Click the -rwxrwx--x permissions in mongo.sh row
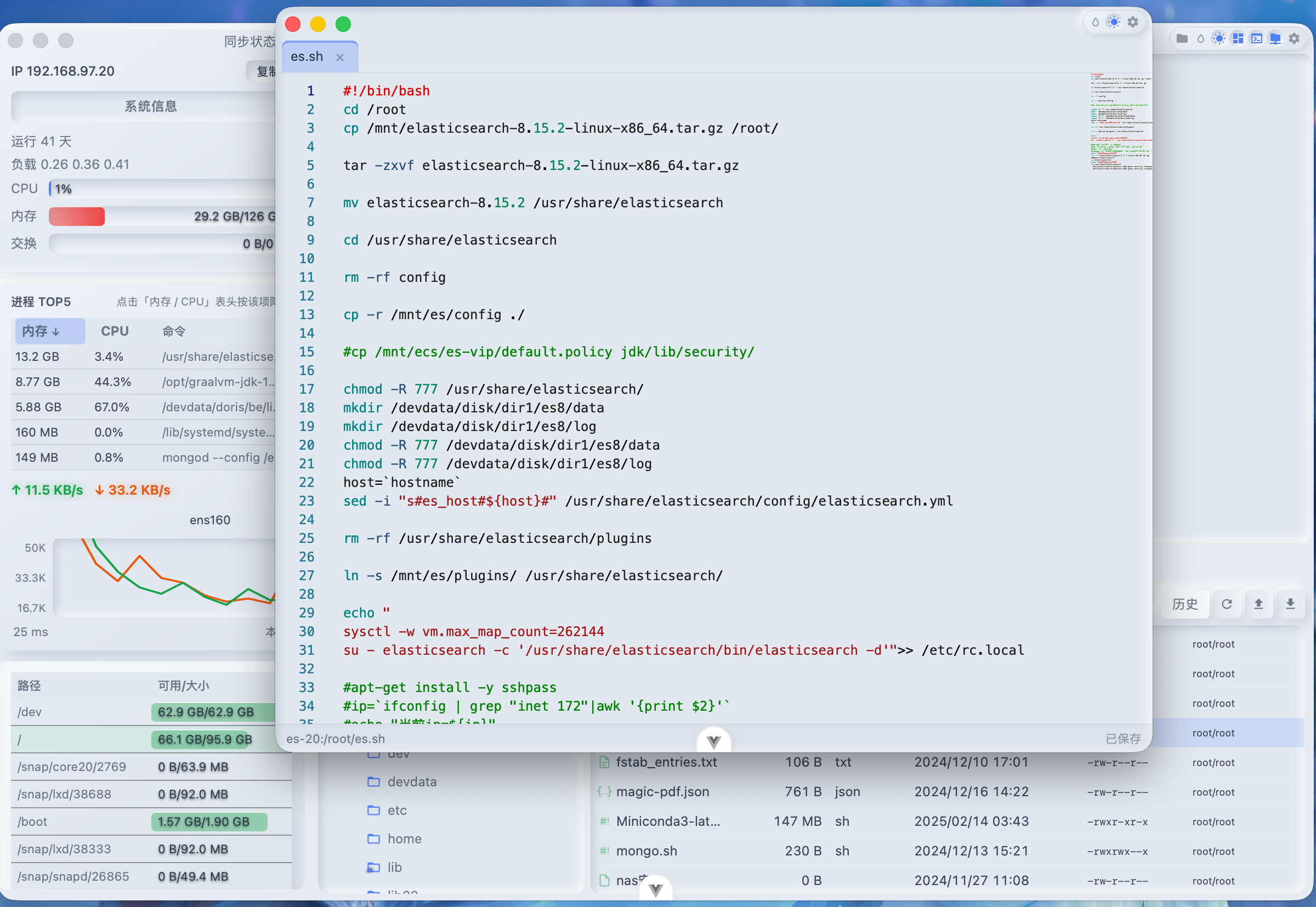The image size is (1316, 907). pos(1117,851)
